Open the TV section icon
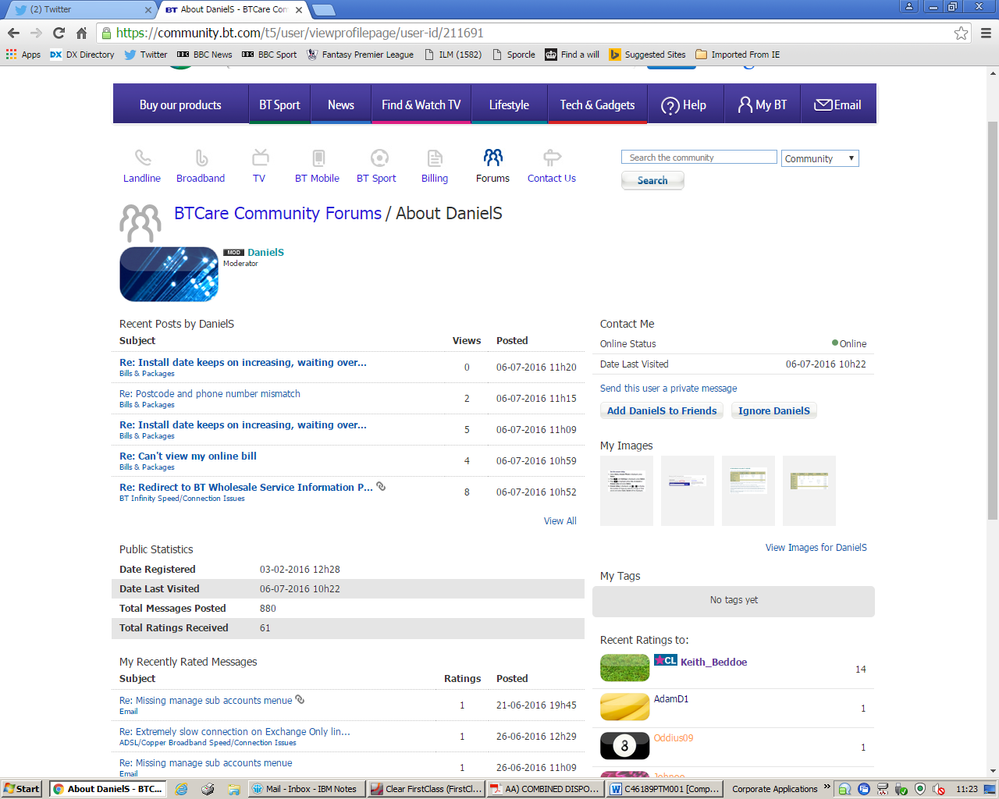 coord(260,157)
